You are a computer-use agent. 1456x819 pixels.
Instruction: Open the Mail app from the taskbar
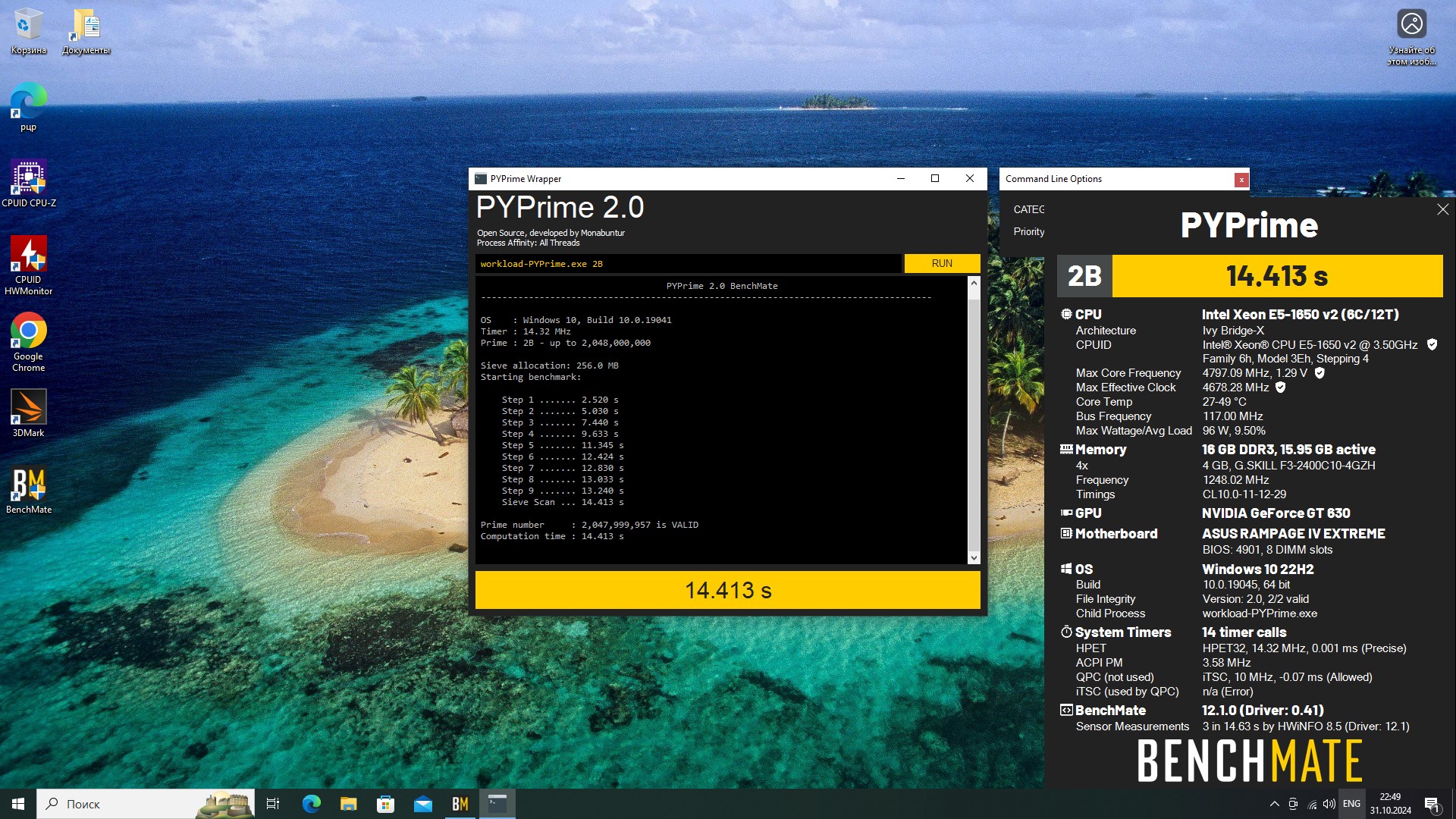click(422, 804)
